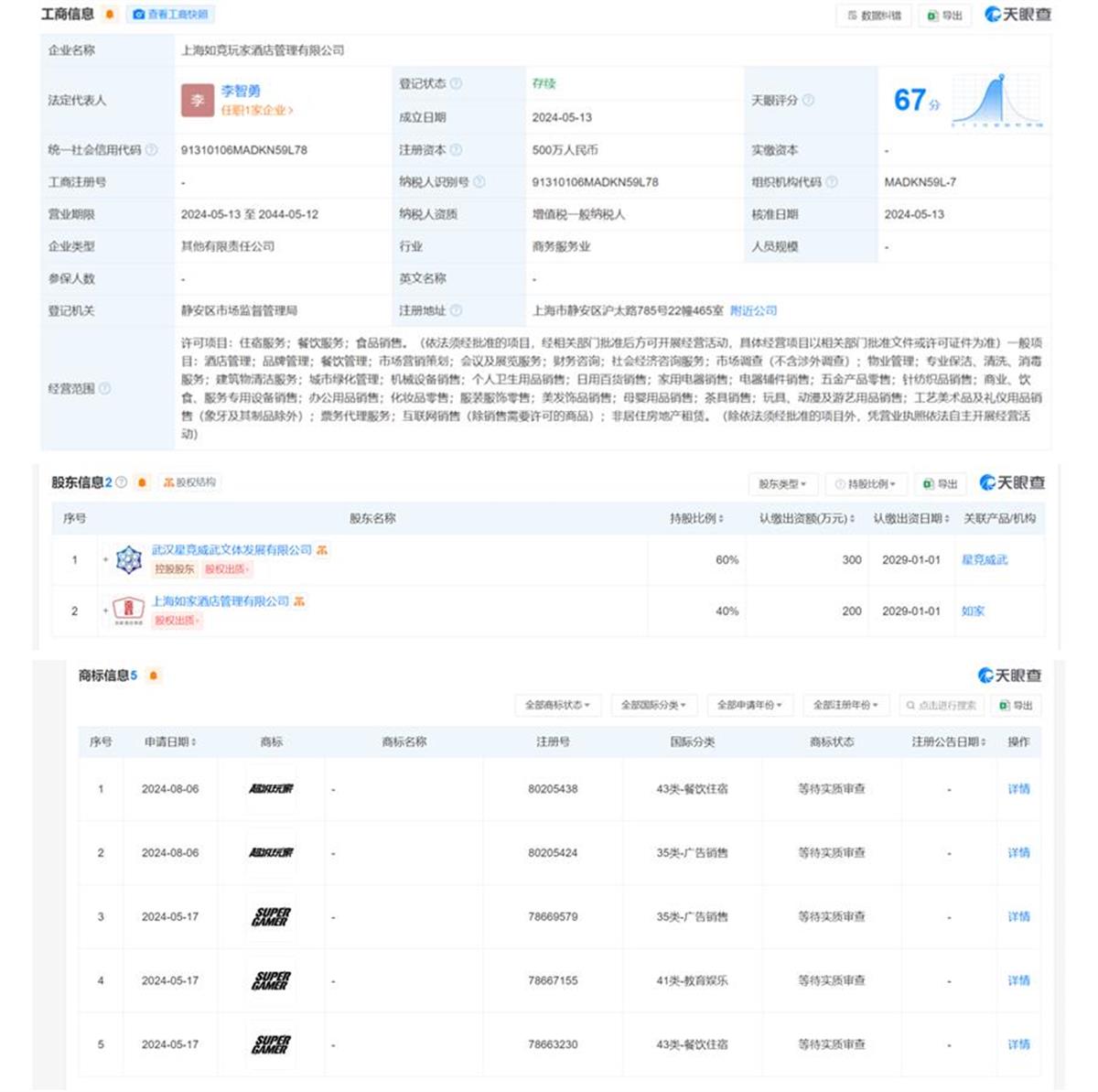Image resolution: width=1098 pixels, height=1092 pixels.
Task: Expand the 任职1家企业 link
Action: click(x=257, y=111)
